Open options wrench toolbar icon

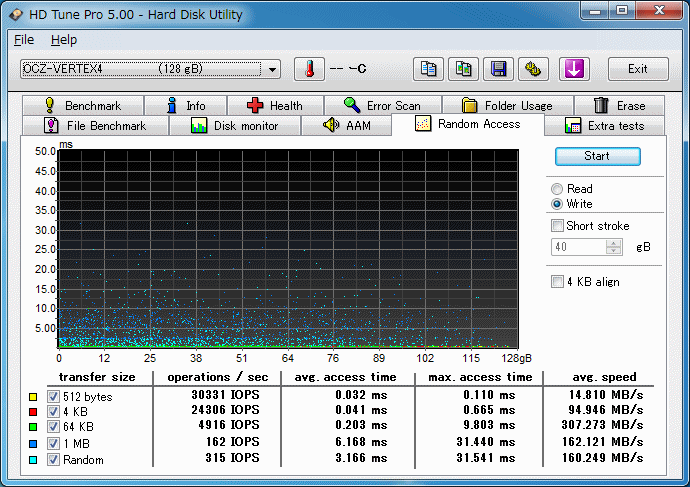coord(533,69)
